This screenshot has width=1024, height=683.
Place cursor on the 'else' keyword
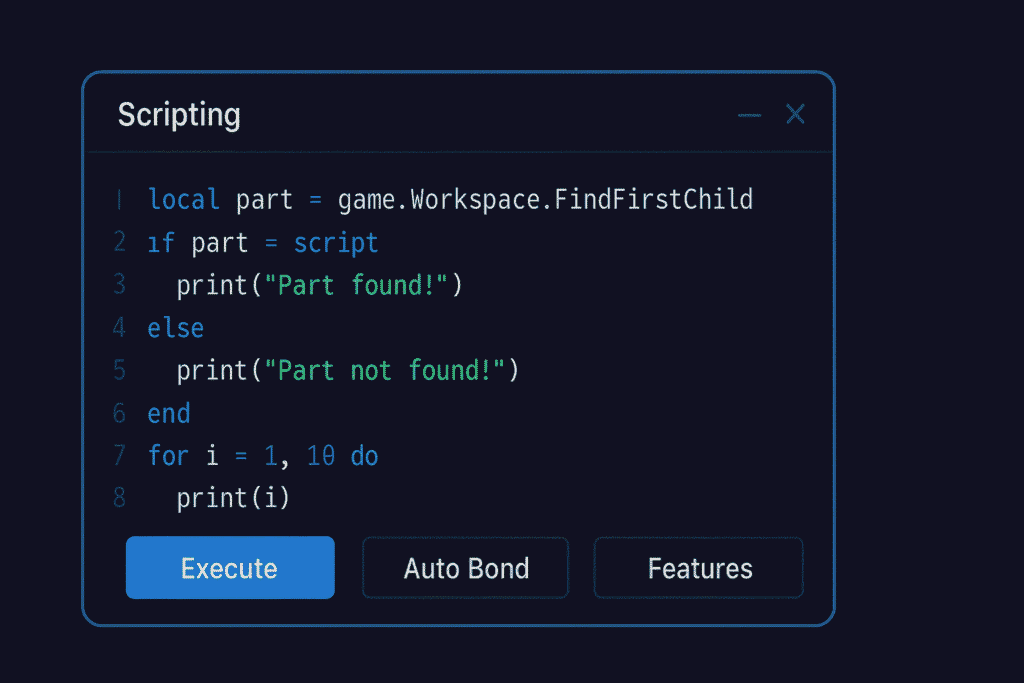pyautogui.click(x=176, y=328)
